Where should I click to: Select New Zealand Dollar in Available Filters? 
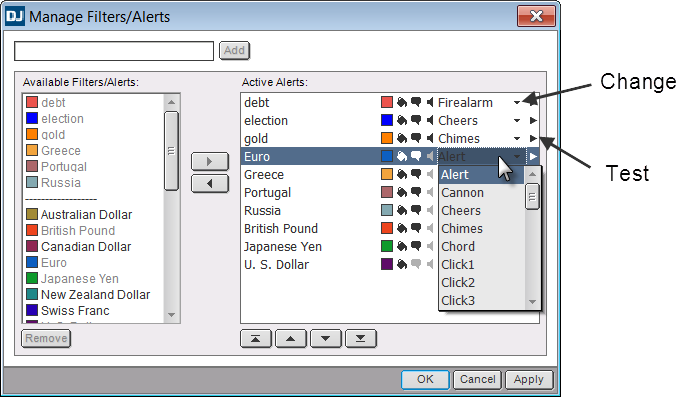pyautogui.click(x=95, y=295)
